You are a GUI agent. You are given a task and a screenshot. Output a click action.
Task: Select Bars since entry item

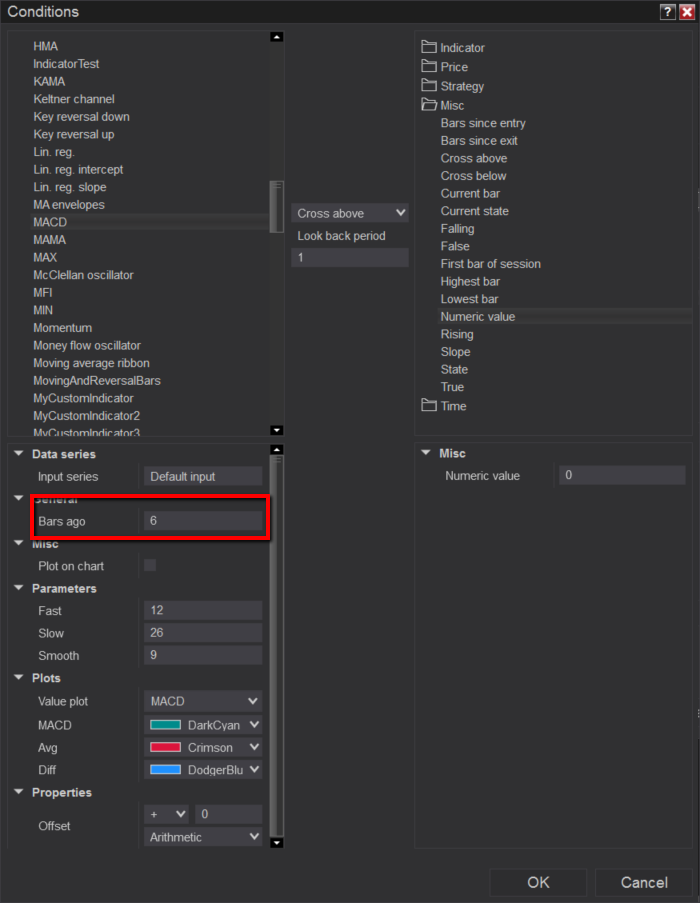(x=483, y=123)
